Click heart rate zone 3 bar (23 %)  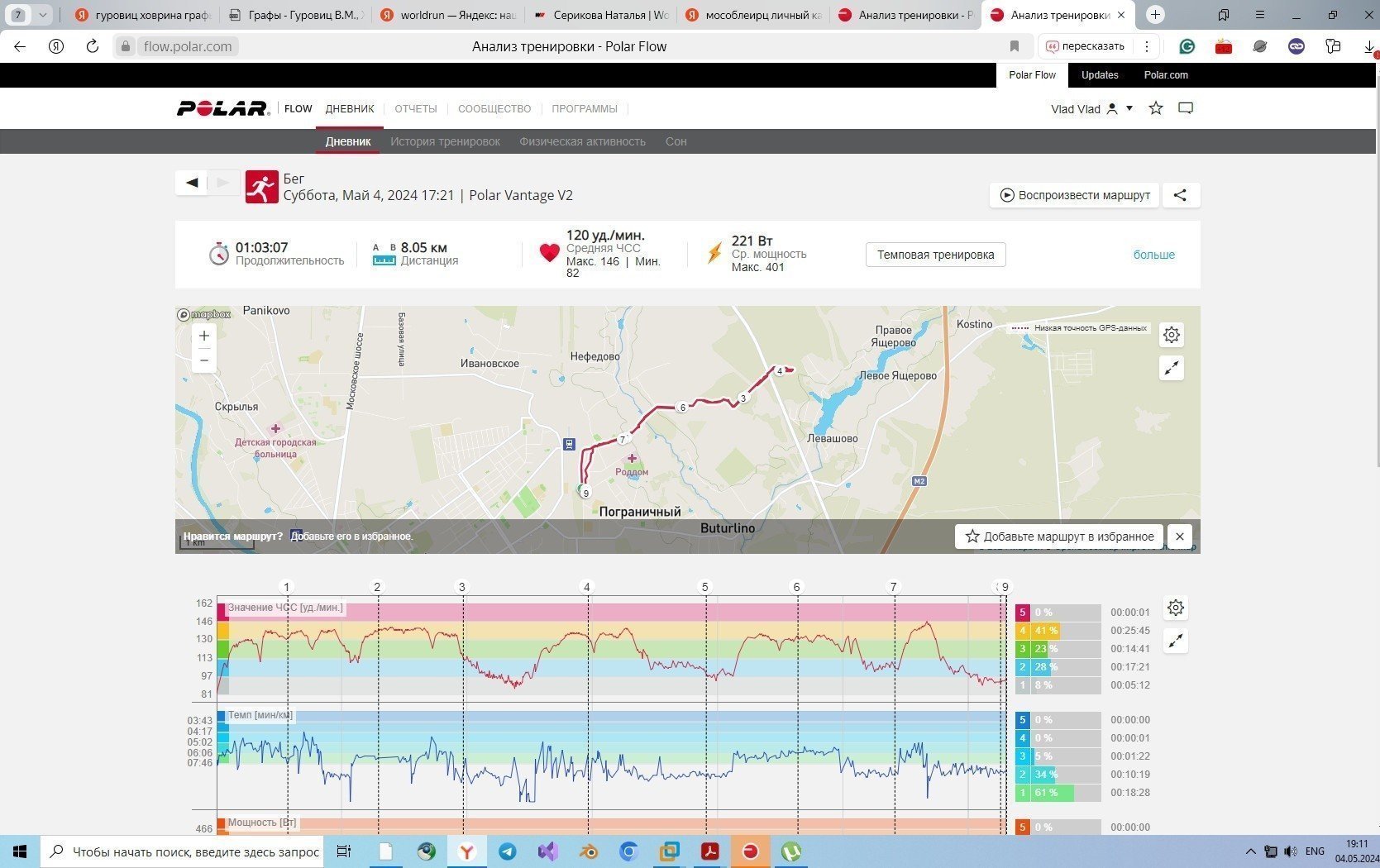point(1058,649)
